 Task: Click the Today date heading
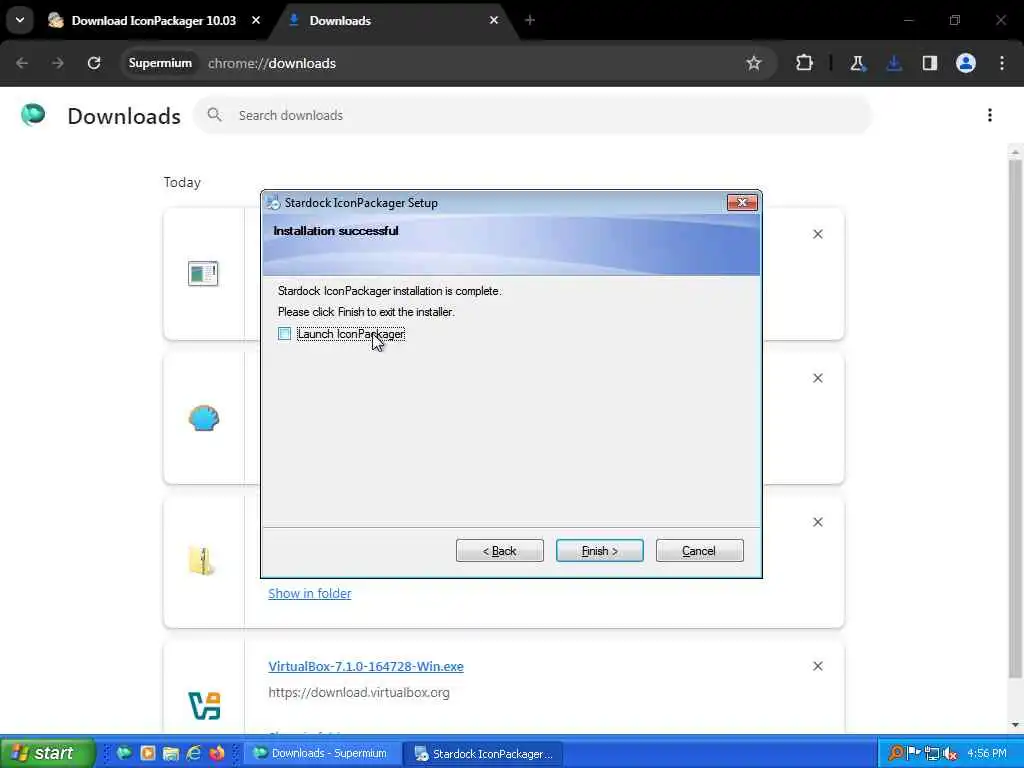pos(182,182)
